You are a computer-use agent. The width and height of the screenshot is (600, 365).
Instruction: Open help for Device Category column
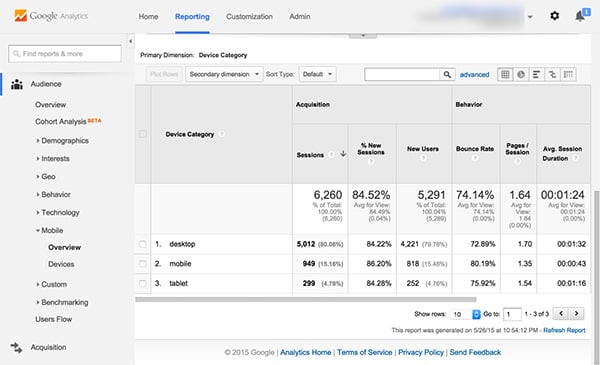tap(222, 134)
